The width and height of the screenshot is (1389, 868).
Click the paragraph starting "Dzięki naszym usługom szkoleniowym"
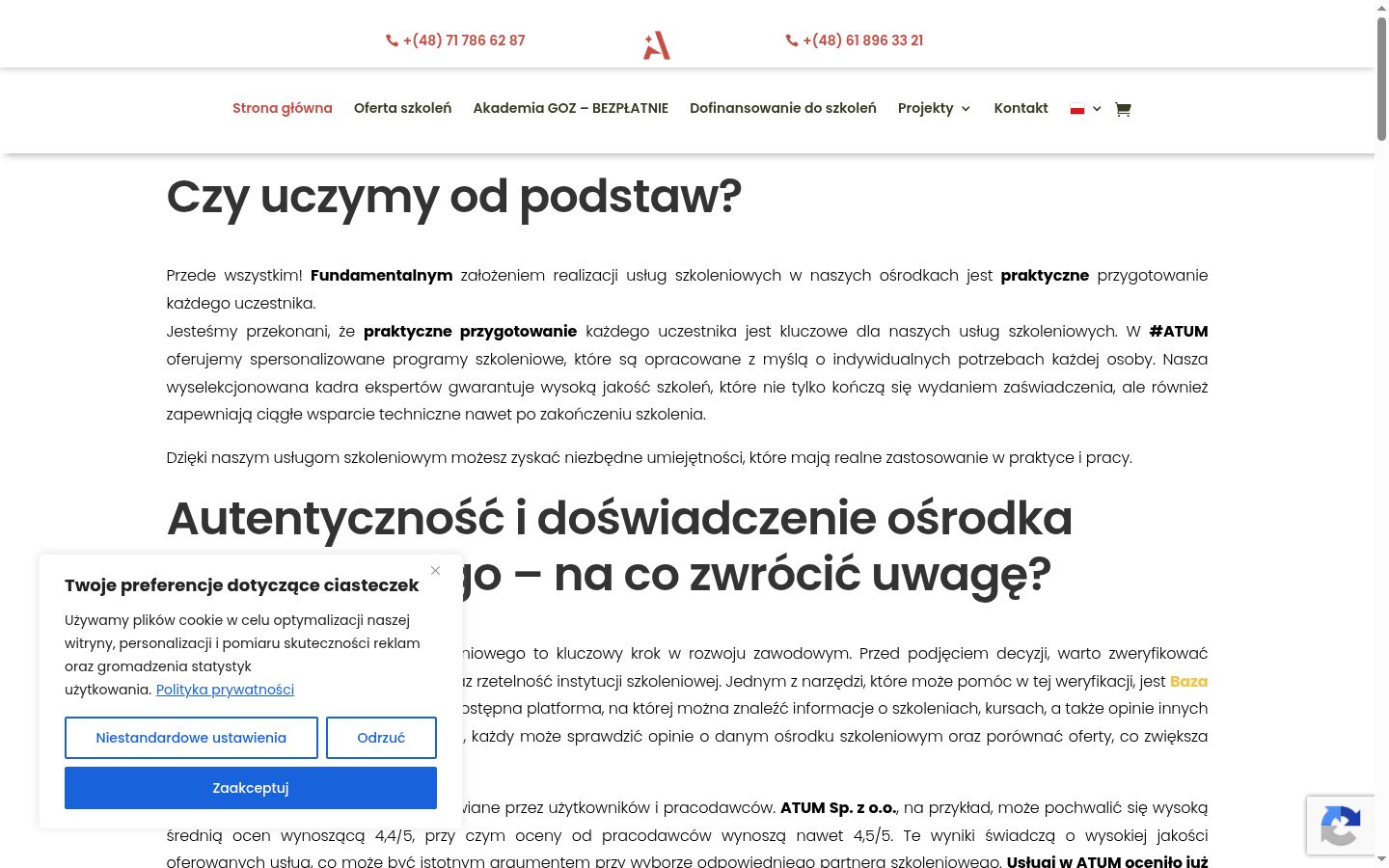click(649, 457)
